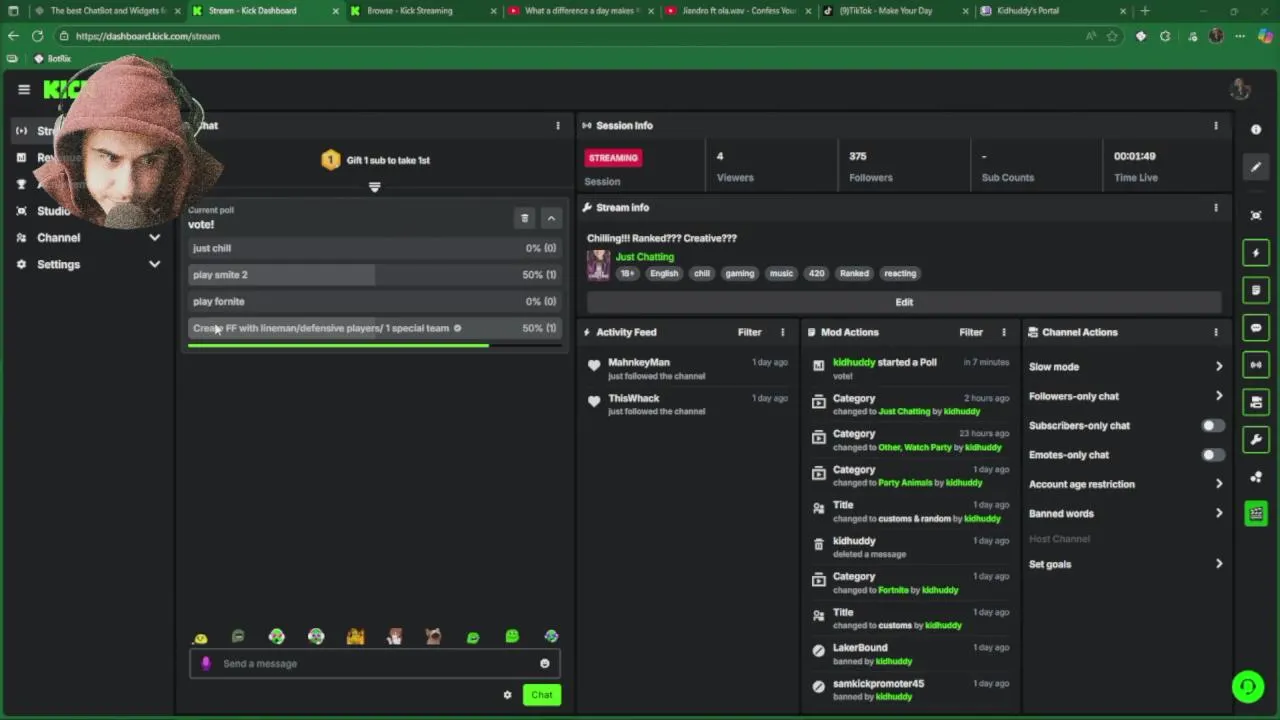Screen dimensions: 1280x720
Task: Open the Botrix bookmark
Action: pos(51,59)
